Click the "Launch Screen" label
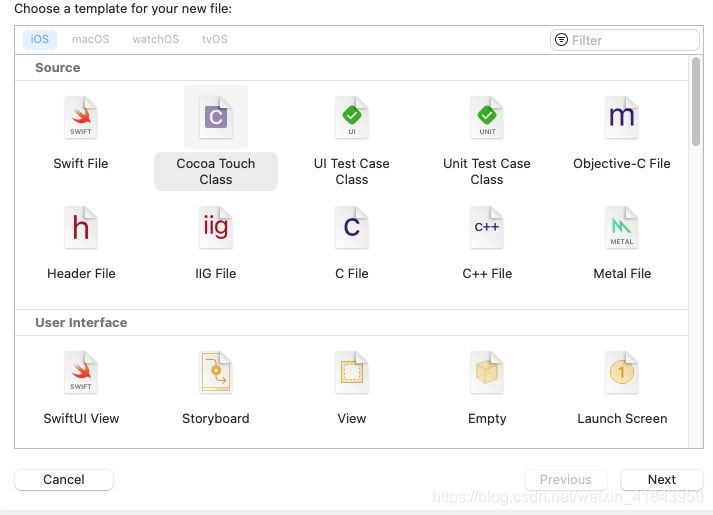 622,419
